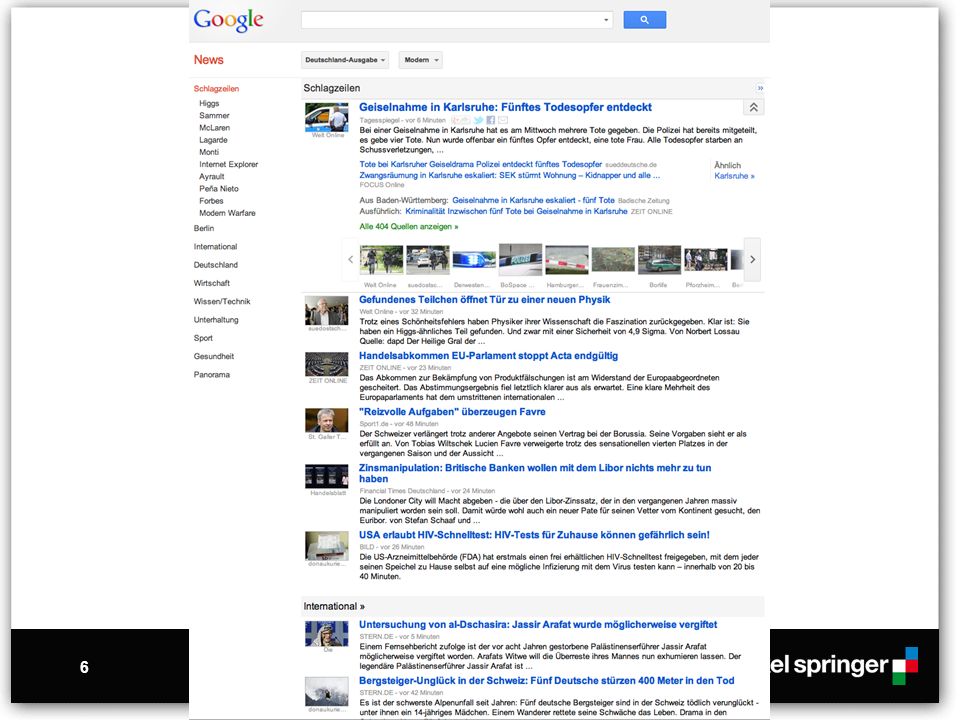960x720 pixels.
Task: Collapse the Karlsruhe story with double-chevron icon
Action: (x=754, y=108)
